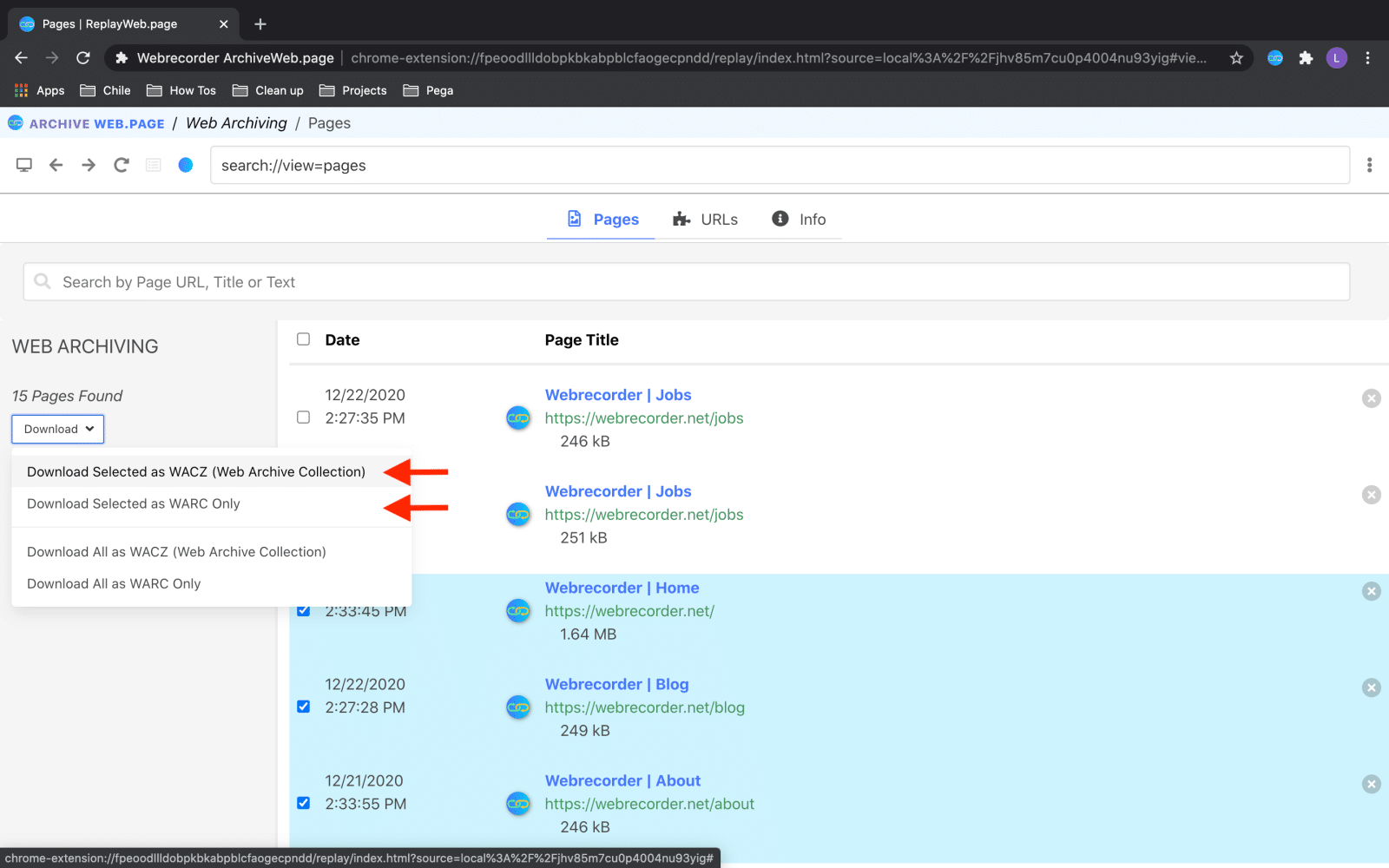Choose Download All as WACZ
The image size is (1389, 868).
[176, 552]
